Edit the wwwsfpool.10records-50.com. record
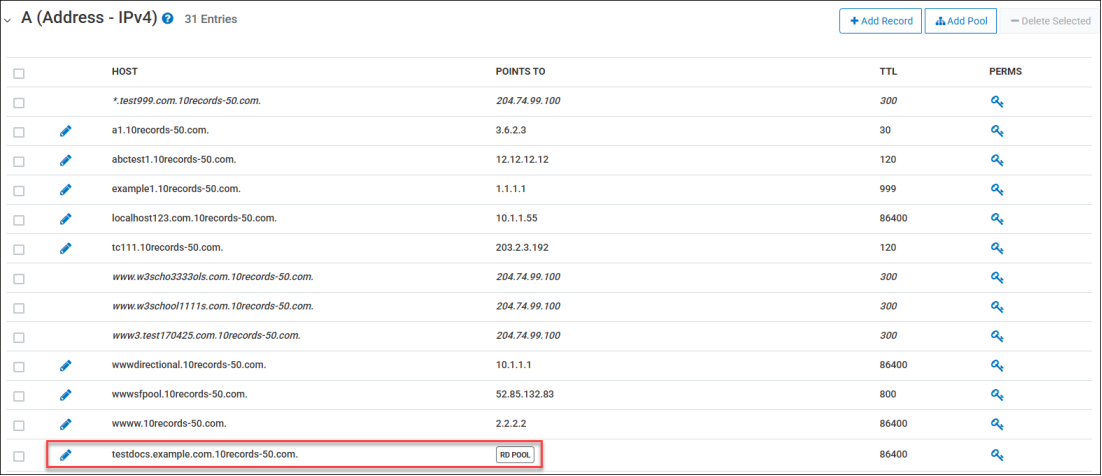 point(65,394)
